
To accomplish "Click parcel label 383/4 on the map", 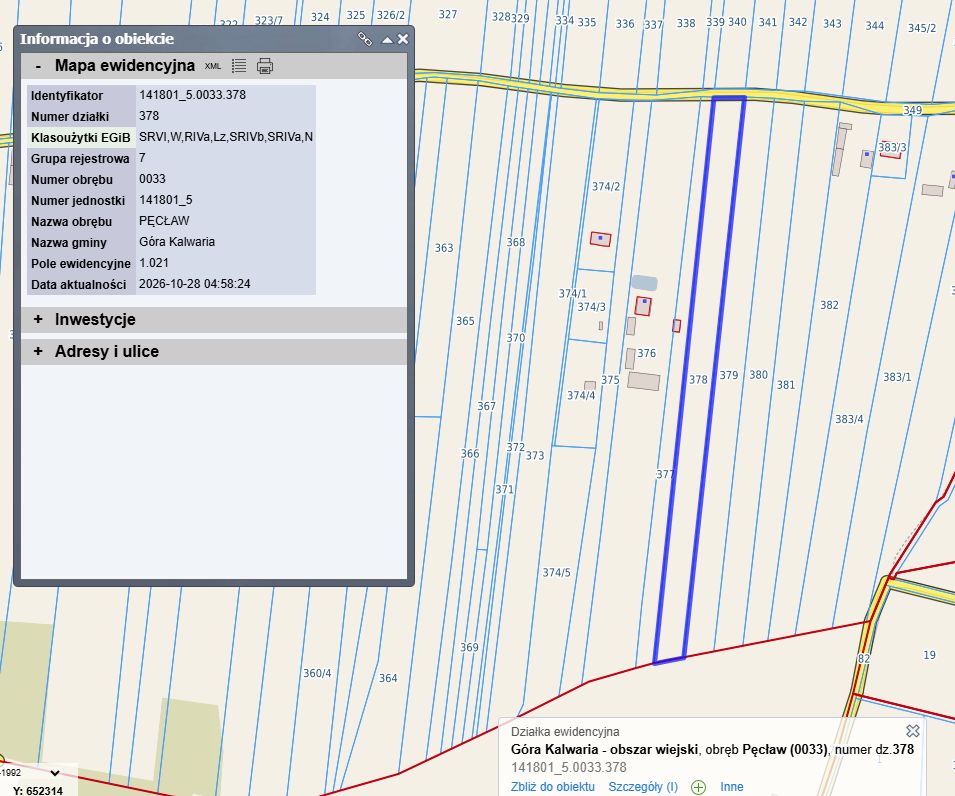I will pyautogui.click(x=849, y=419).
